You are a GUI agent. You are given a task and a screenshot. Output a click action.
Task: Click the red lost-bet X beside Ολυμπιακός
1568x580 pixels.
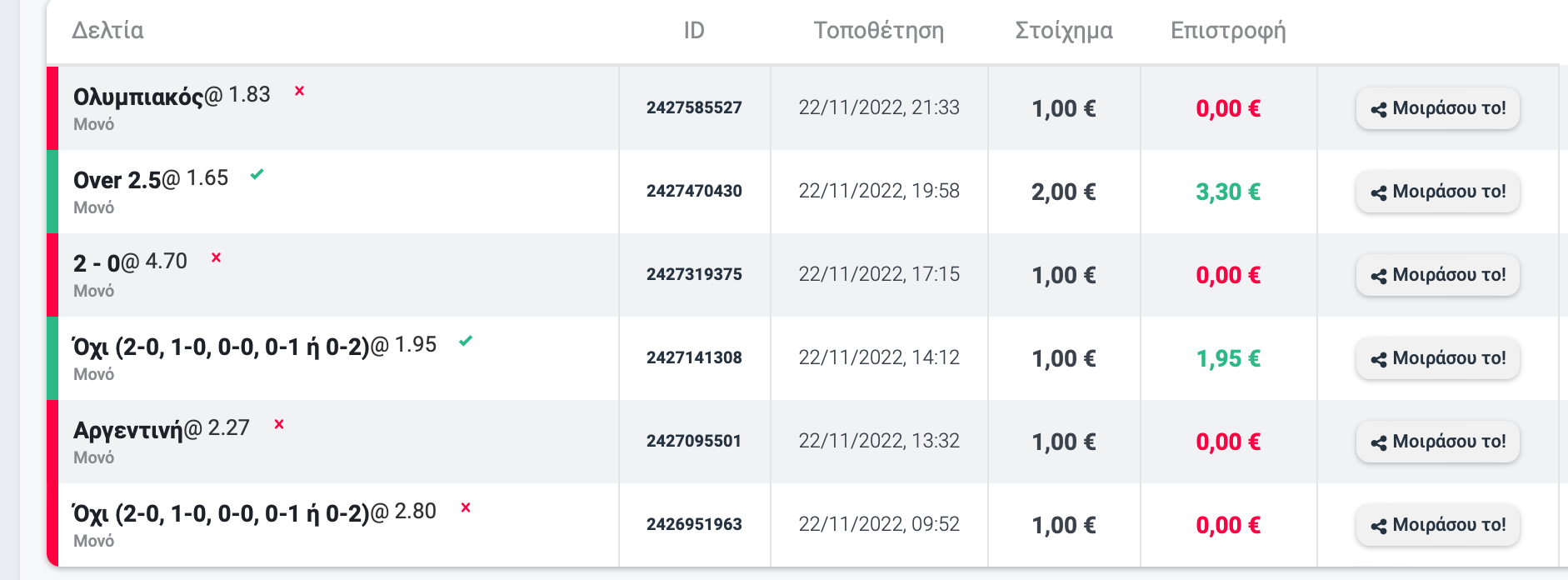coord(299,91)
